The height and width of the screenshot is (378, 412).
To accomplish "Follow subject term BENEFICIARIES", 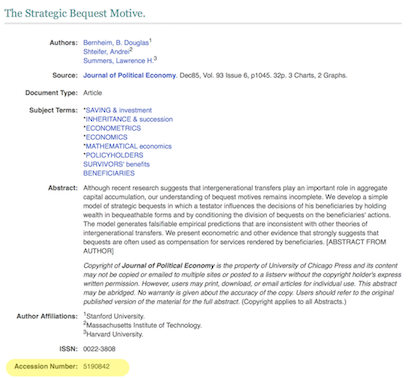I will tap(109, 173).
